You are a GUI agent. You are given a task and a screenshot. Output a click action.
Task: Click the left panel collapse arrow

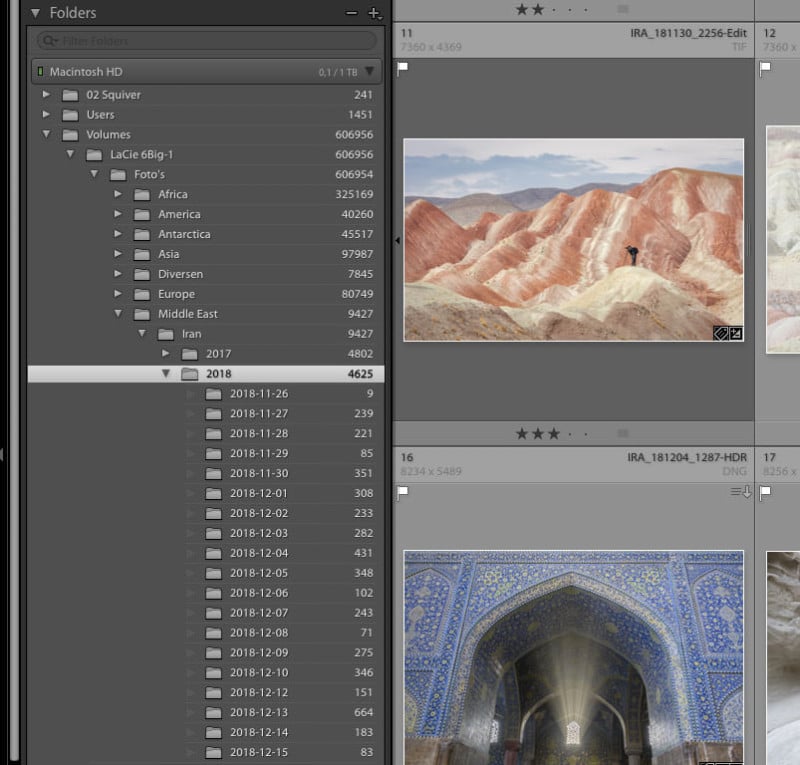point(398,241)
